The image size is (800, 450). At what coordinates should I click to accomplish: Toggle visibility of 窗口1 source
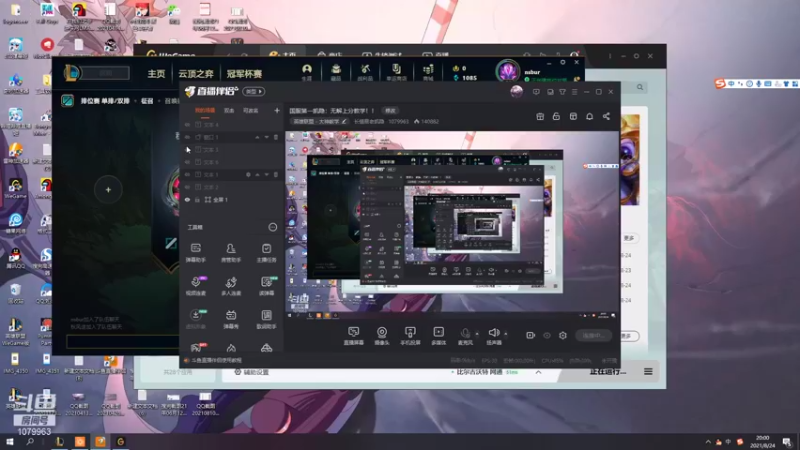(x=187, y=137)
